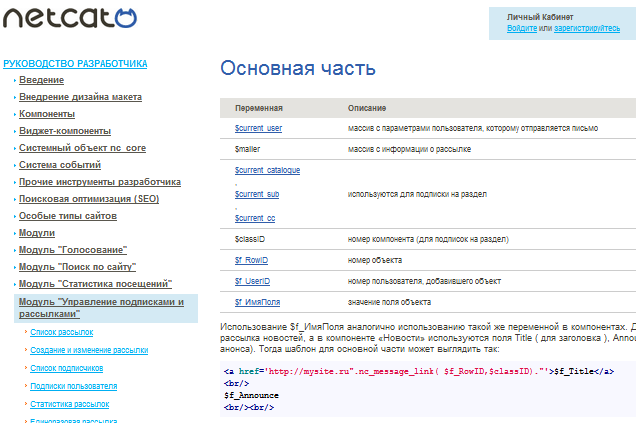
Task: Expand Система событий section
Action: (x=59, y=165)
